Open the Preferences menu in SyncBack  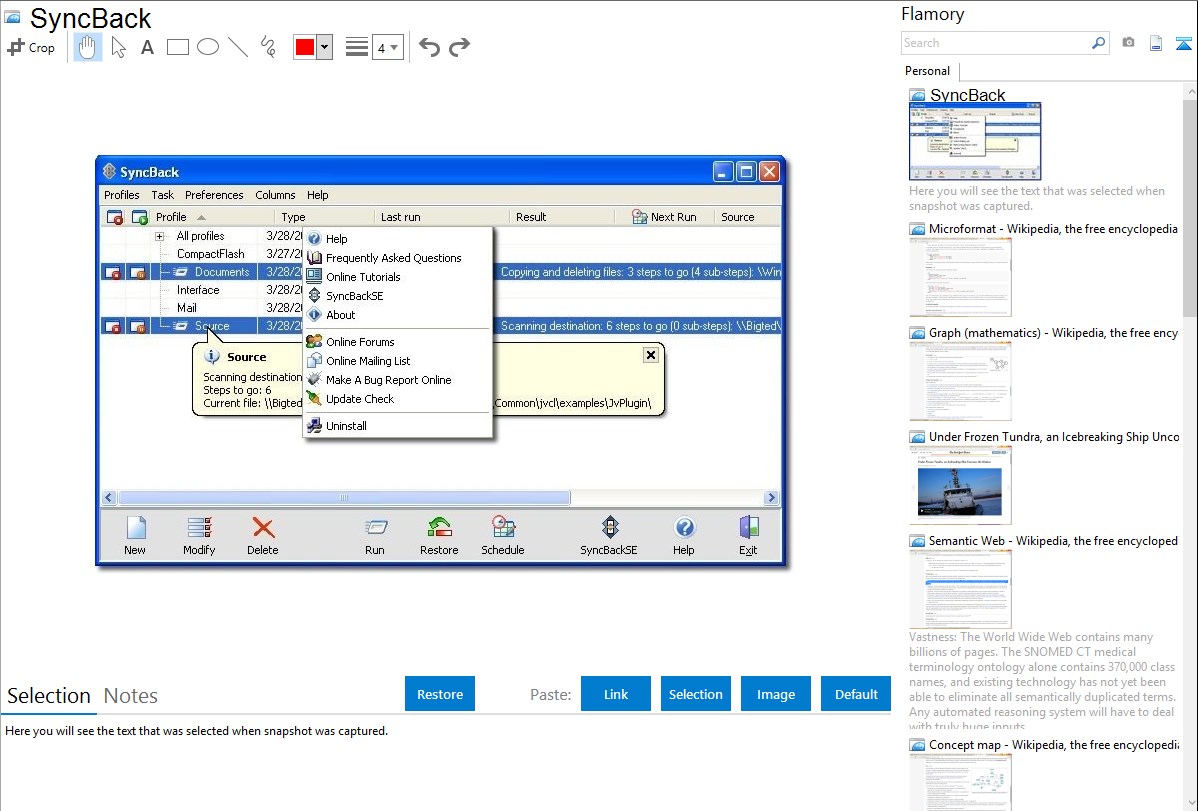tap(214, 195)
